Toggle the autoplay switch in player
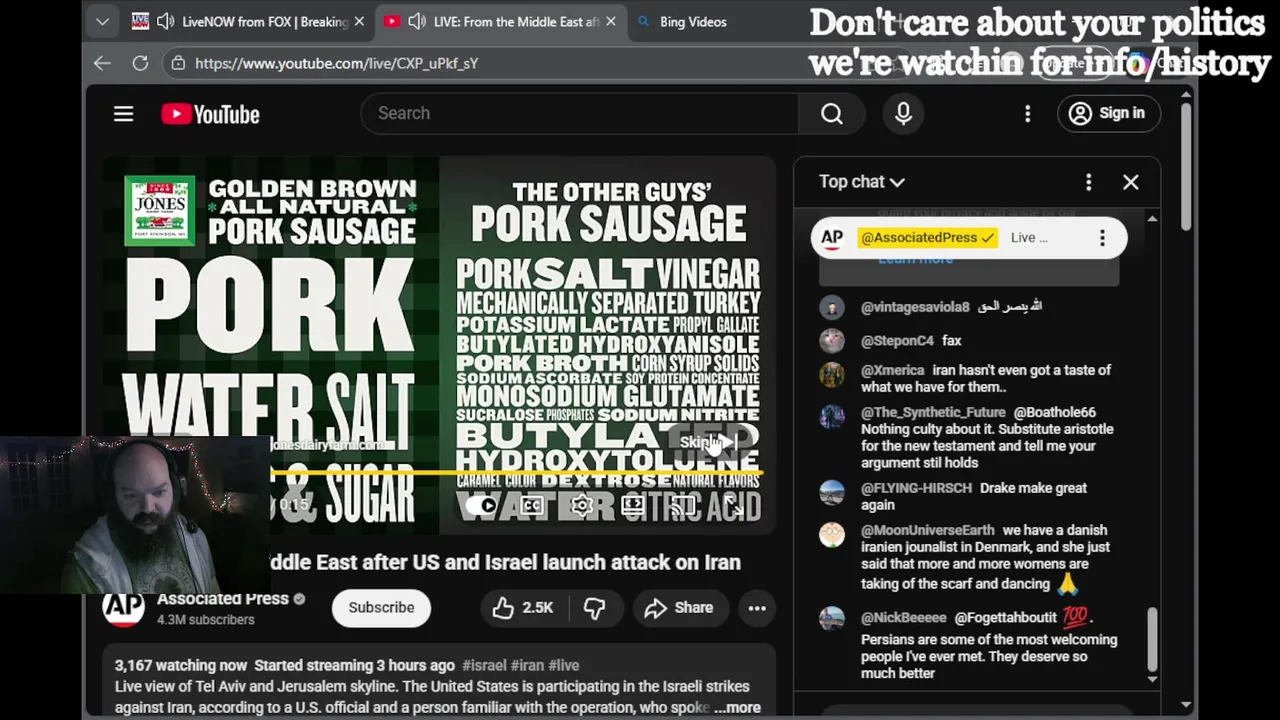 pos(482,505)
